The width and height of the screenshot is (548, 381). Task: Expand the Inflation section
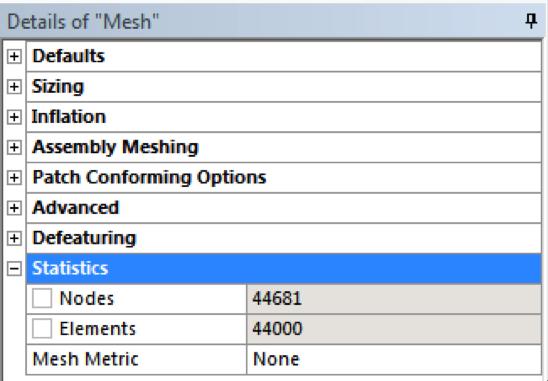click(14, 117)
